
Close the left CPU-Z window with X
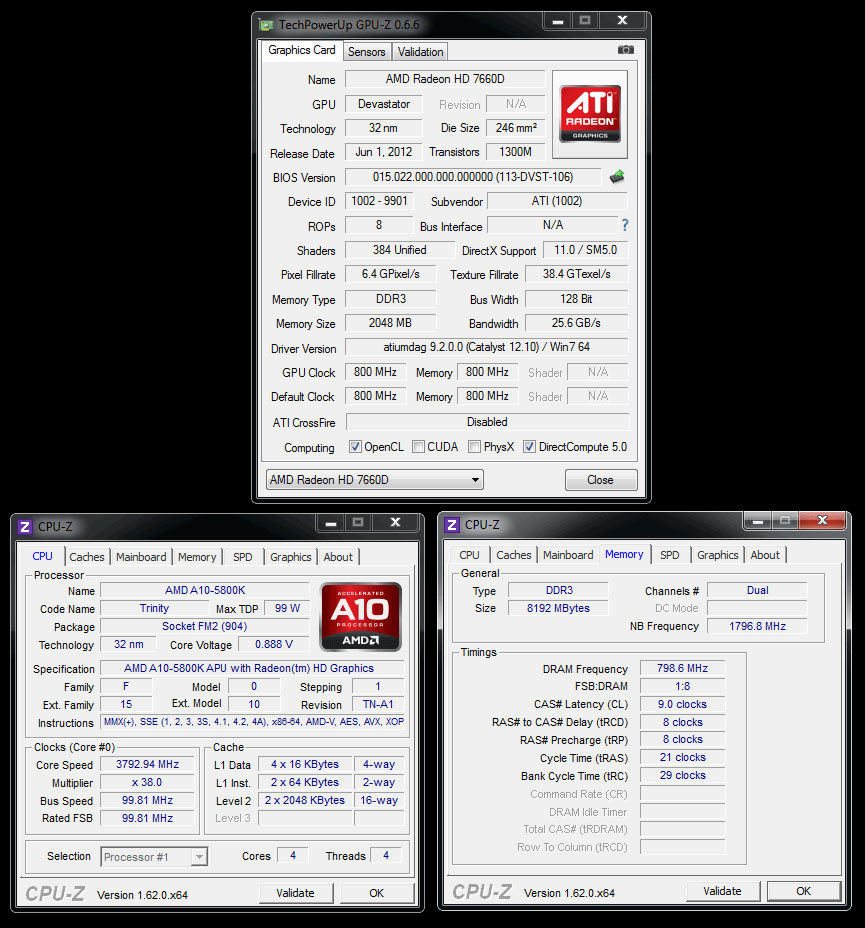[395, 523]
